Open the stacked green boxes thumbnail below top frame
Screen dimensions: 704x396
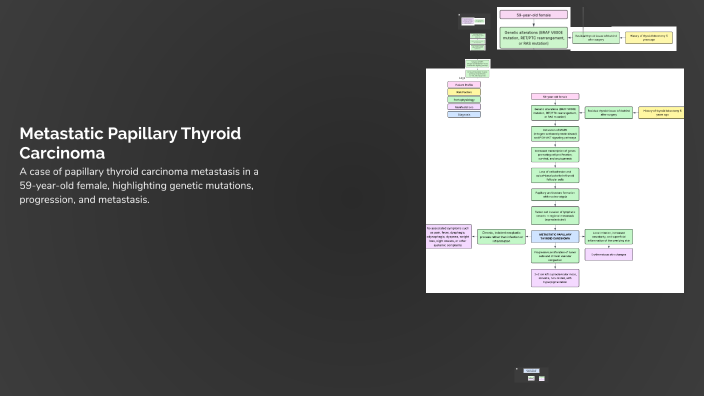point(478,42)
